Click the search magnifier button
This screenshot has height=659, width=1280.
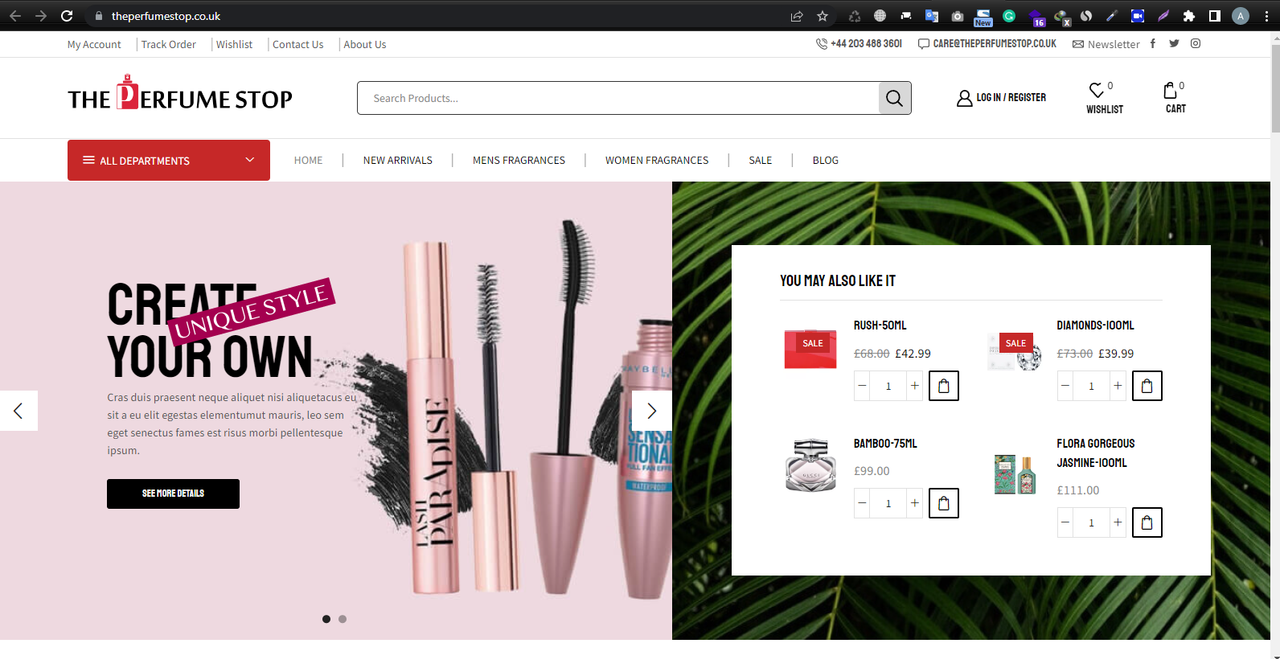click(895, 98)
